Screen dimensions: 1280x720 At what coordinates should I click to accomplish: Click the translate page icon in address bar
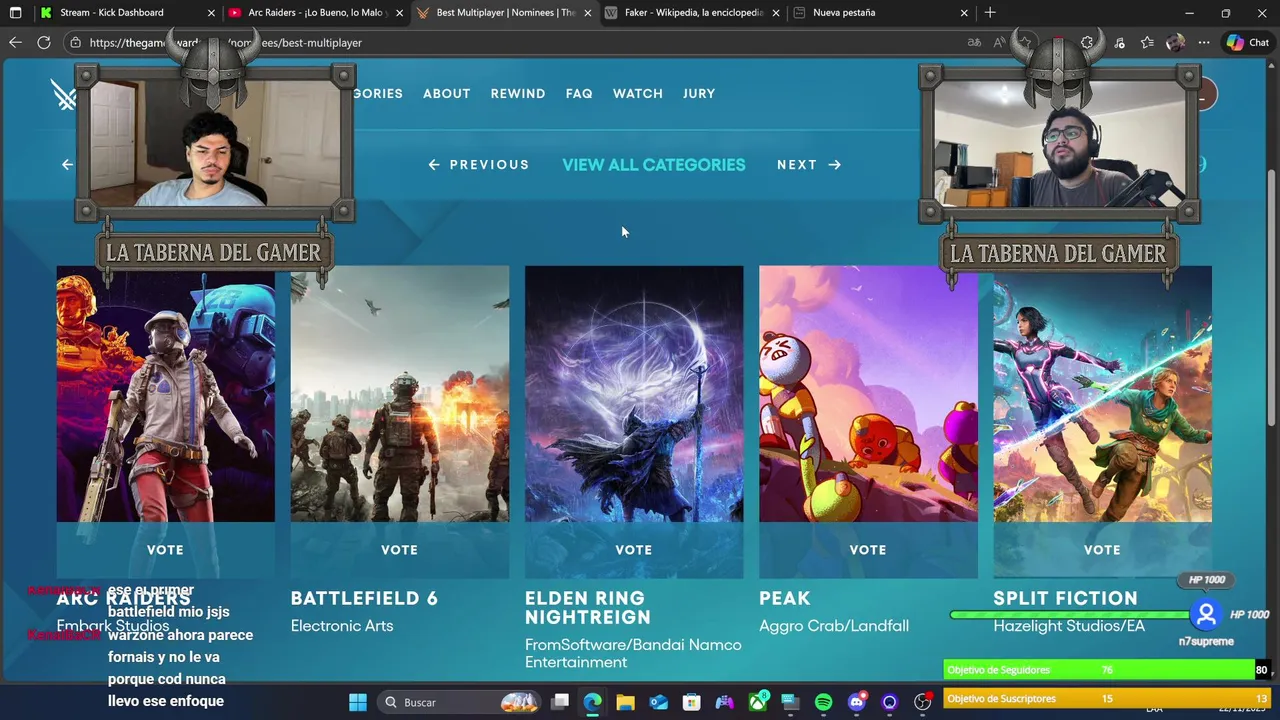pos(974,42)
